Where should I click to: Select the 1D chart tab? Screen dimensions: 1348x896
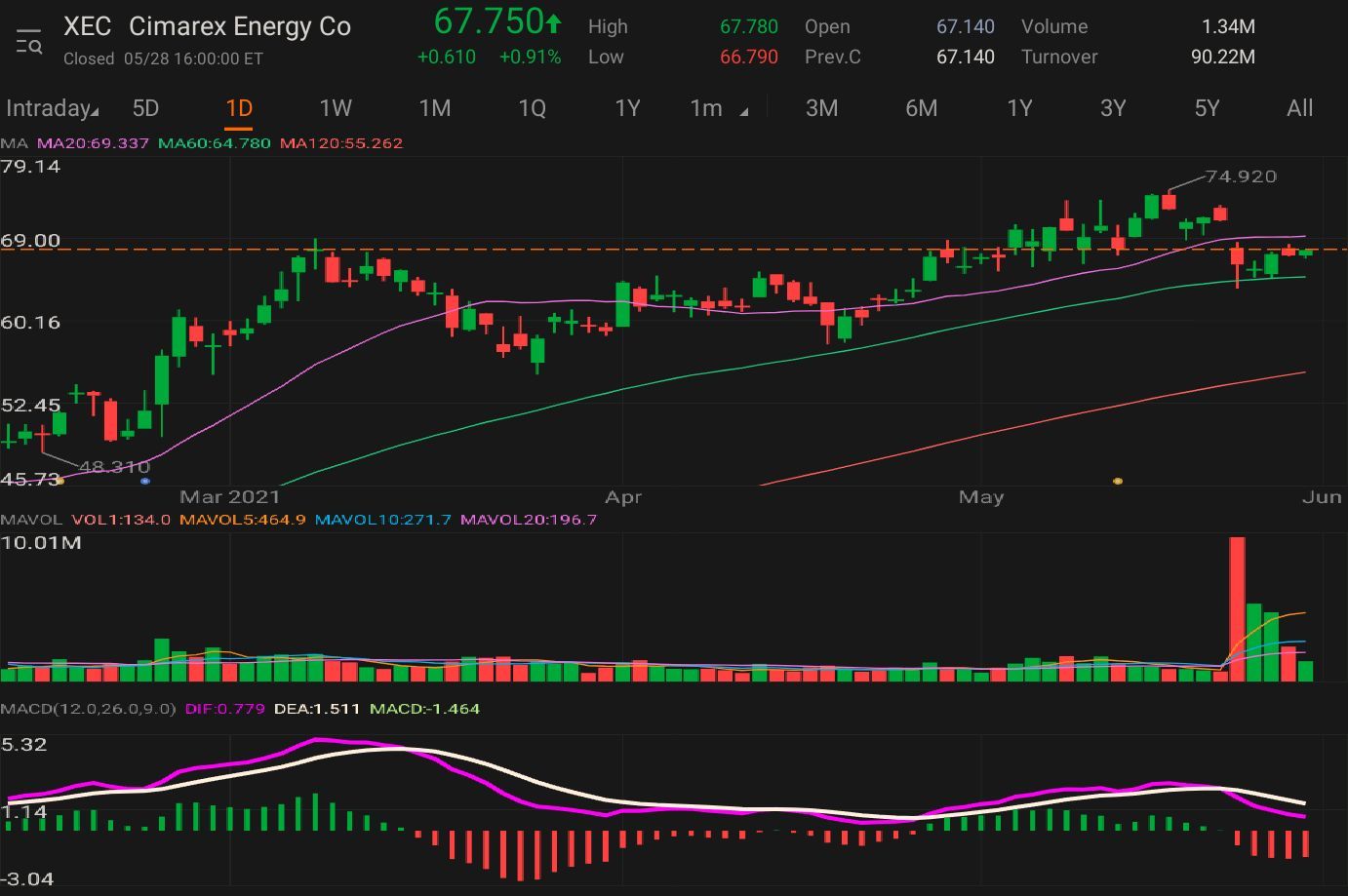239,108
